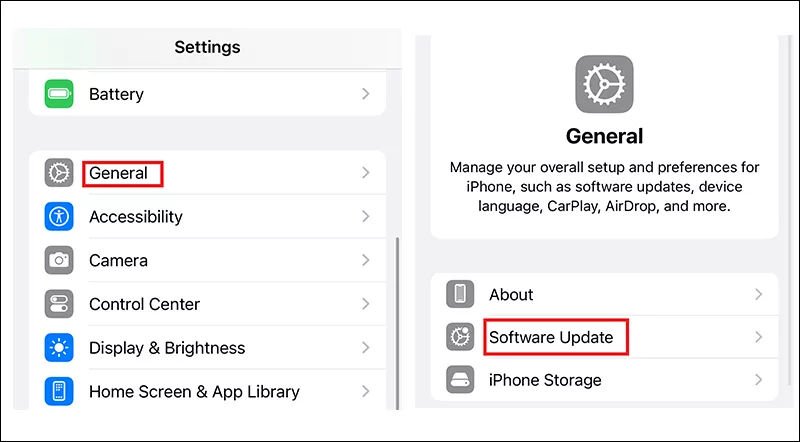Screen dimensions: 800x442
Task: Select the General menu label
Action: tap(119, 173)
